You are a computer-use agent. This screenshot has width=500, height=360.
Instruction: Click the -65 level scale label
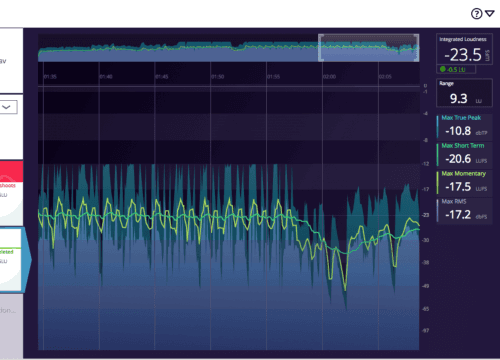pos(425,309)
